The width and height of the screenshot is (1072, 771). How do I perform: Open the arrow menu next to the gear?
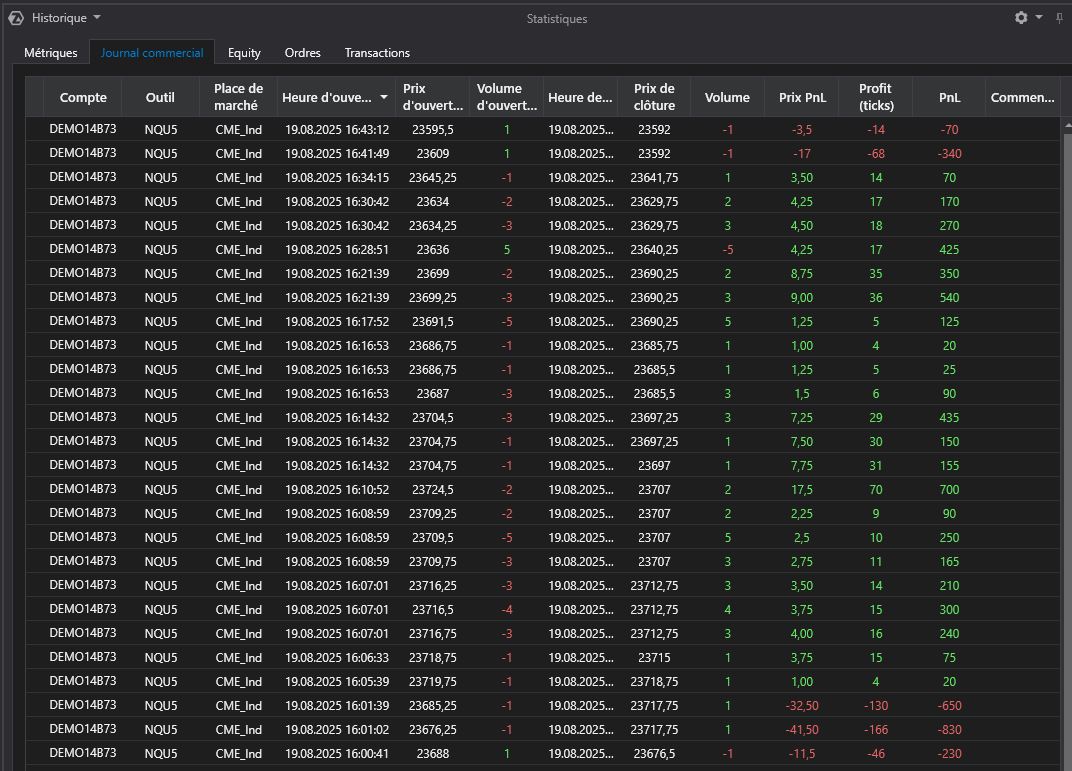point(1039,18)
